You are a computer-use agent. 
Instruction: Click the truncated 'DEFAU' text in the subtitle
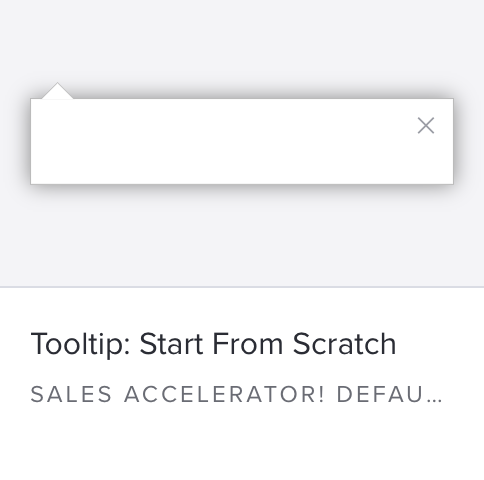pyautogui.click(x=380, y=394)
